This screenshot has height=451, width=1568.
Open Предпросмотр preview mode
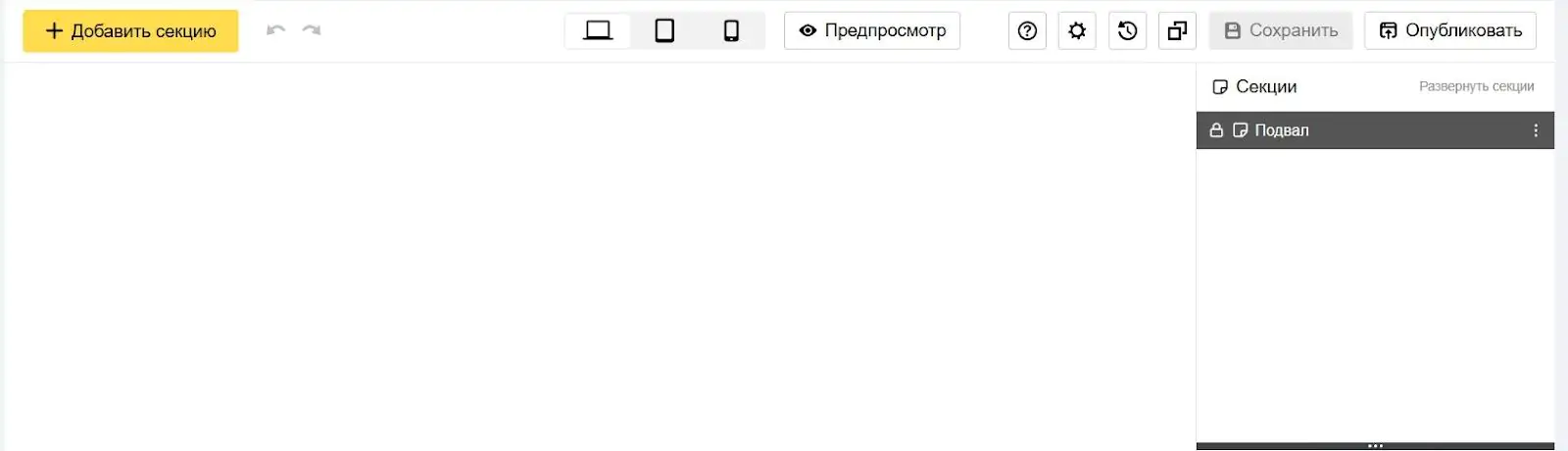coord(872,30)
